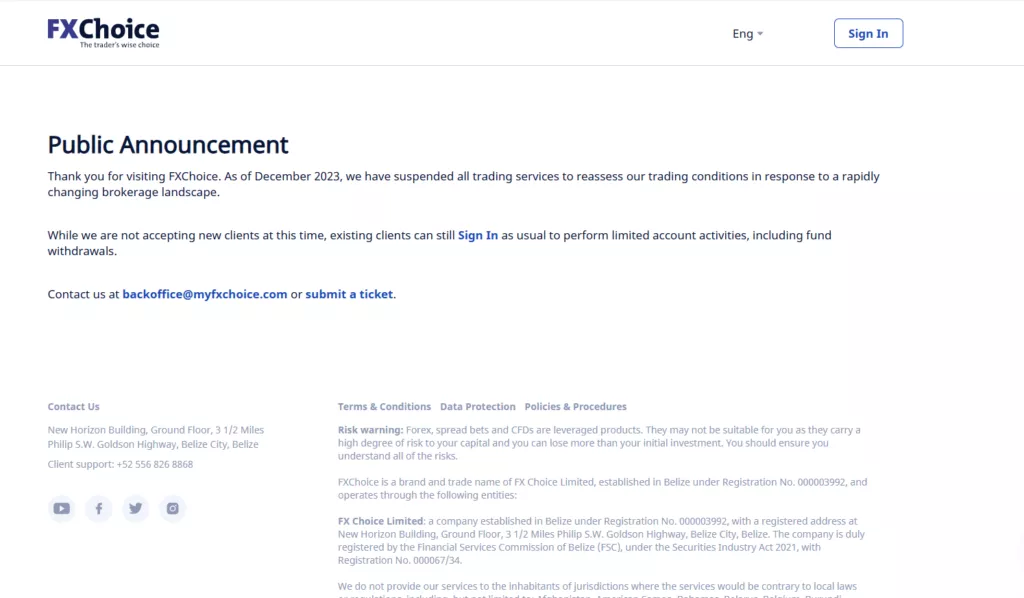Open the submit a ticket link
Screen dimensions: 1024x598
tap(349, 294)
